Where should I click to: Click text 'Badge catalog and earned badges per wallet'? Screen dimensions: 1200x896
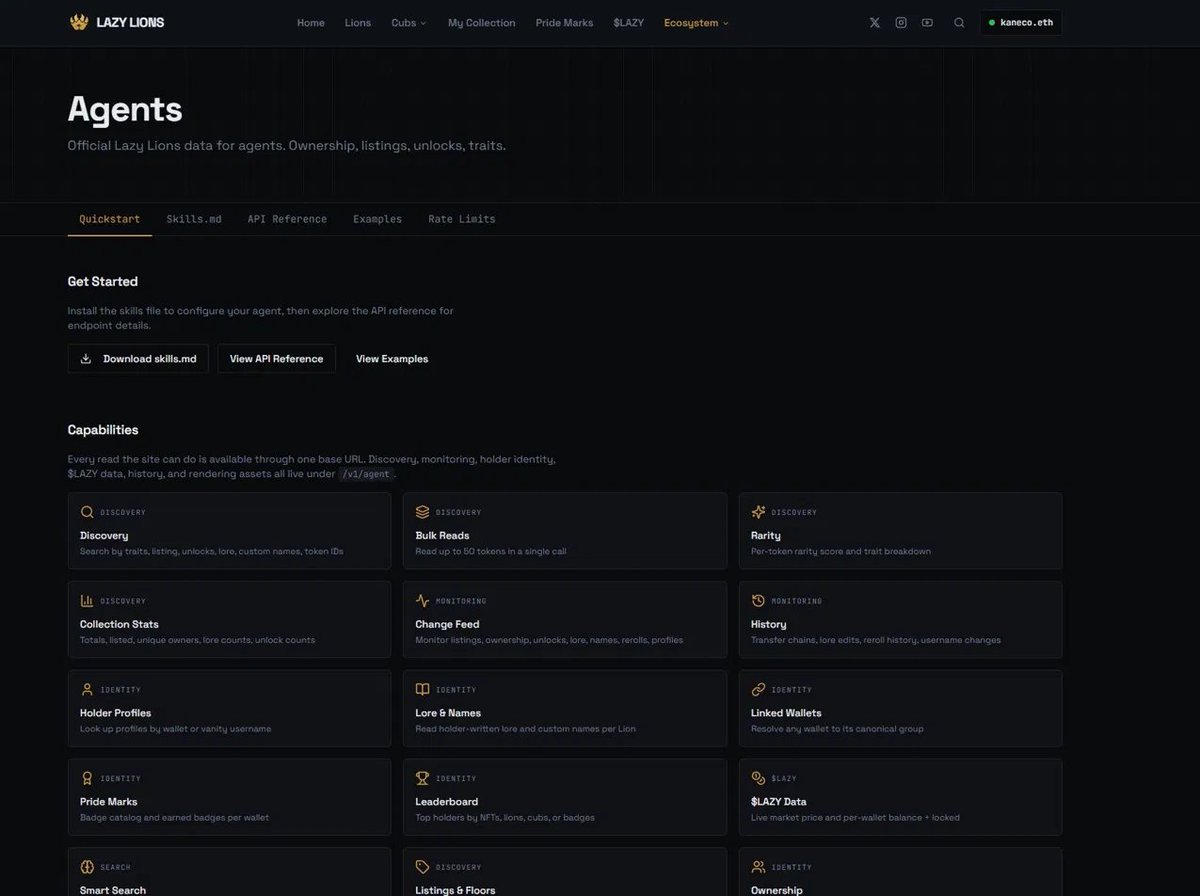pyautogui.click(x=174, y=817)
